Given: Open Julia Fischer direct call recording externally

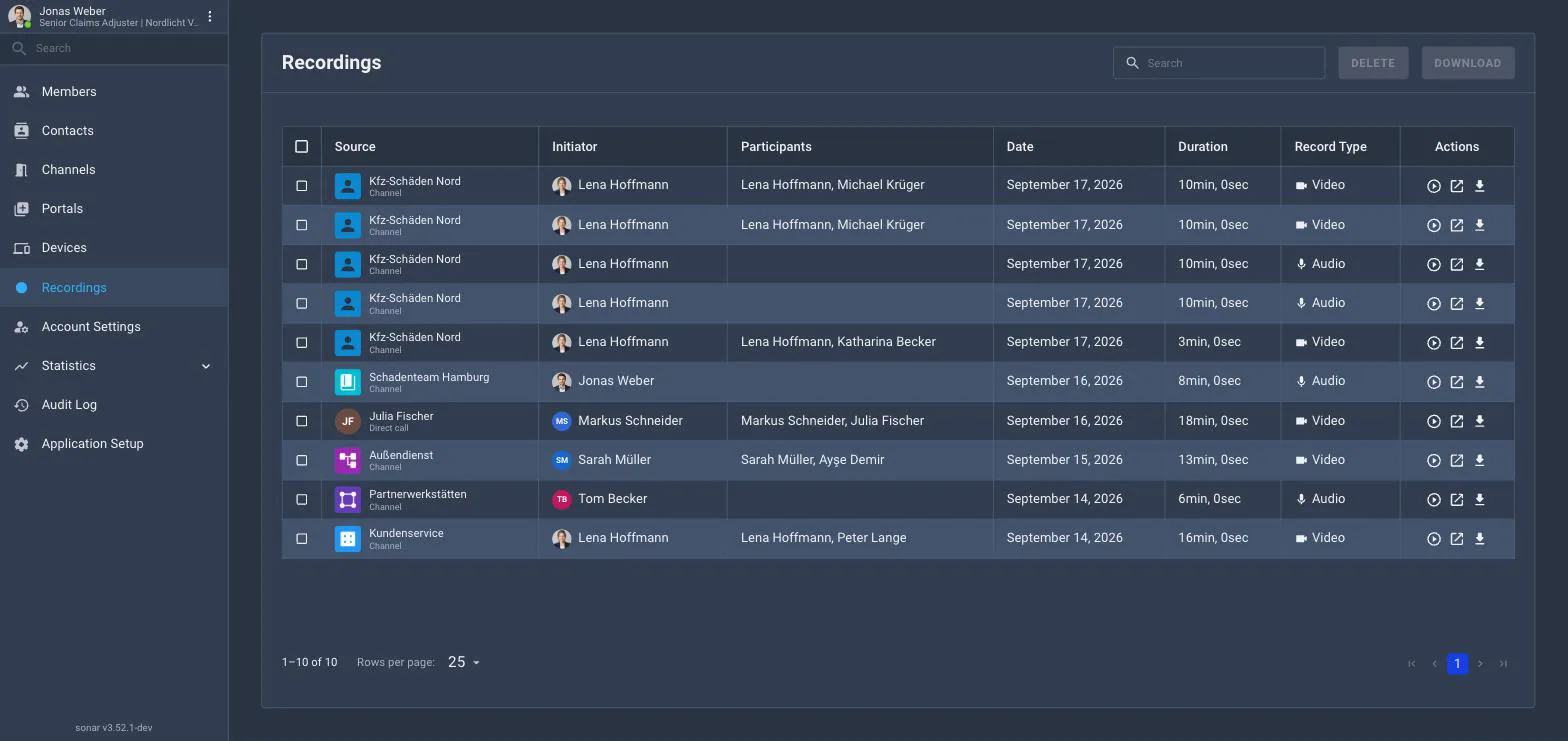Looking at the screenshot, I should tap(1457, 421).
